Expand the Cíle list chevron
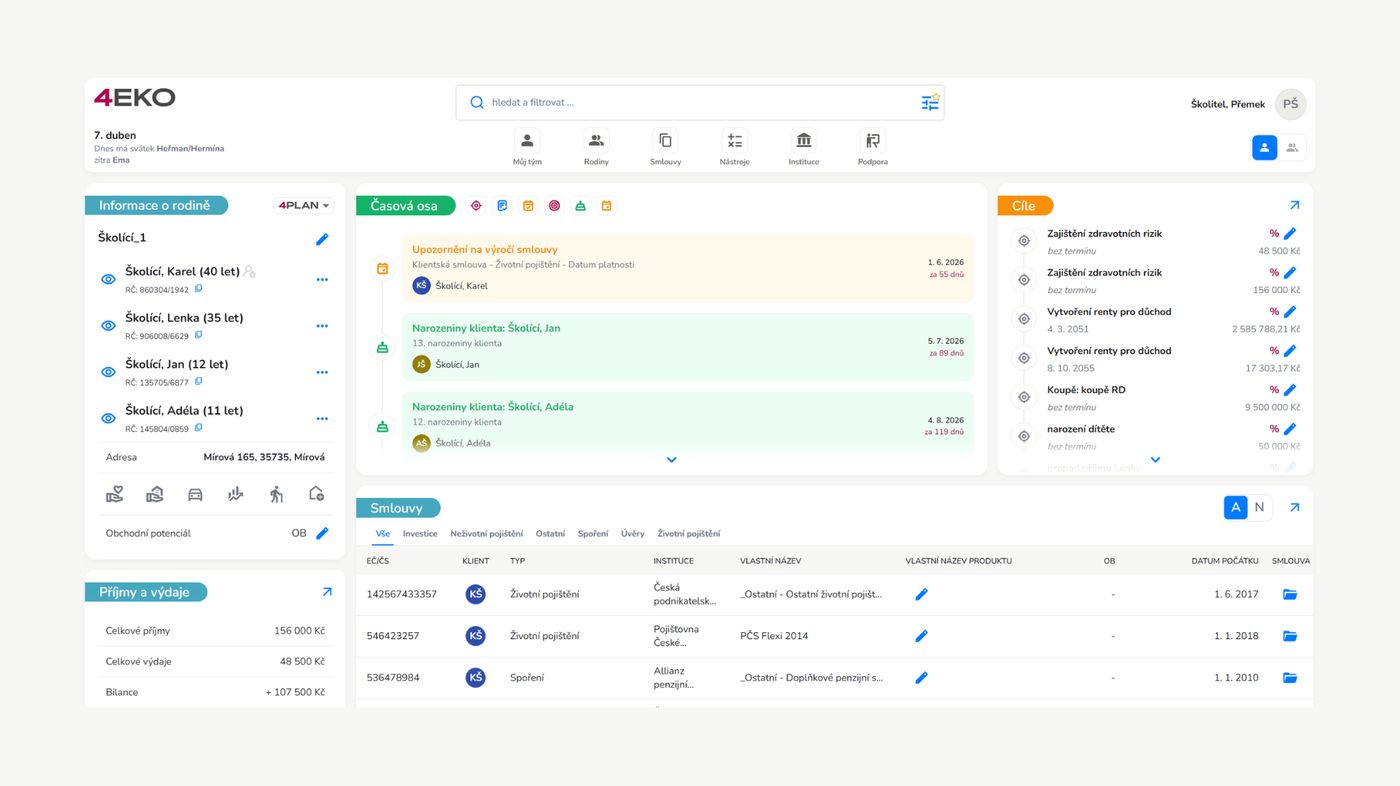The width and height of the screenshot is (1400, 786). click(1154, 460)
